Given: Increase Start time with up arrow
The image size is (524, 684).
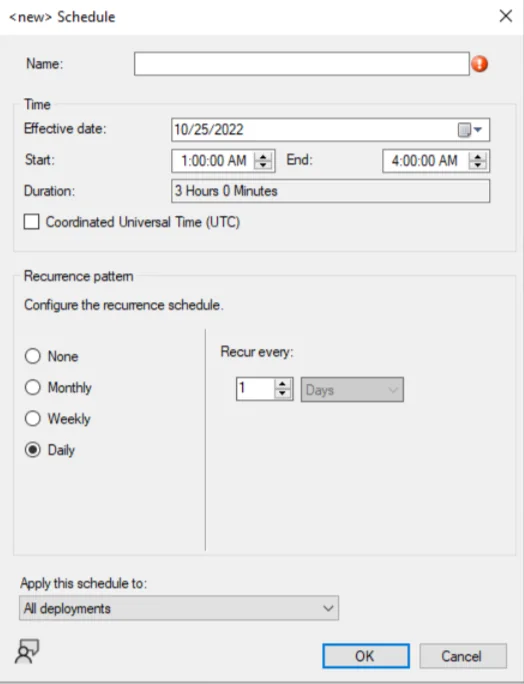Looking at the screenshot, I should (263, 157).
